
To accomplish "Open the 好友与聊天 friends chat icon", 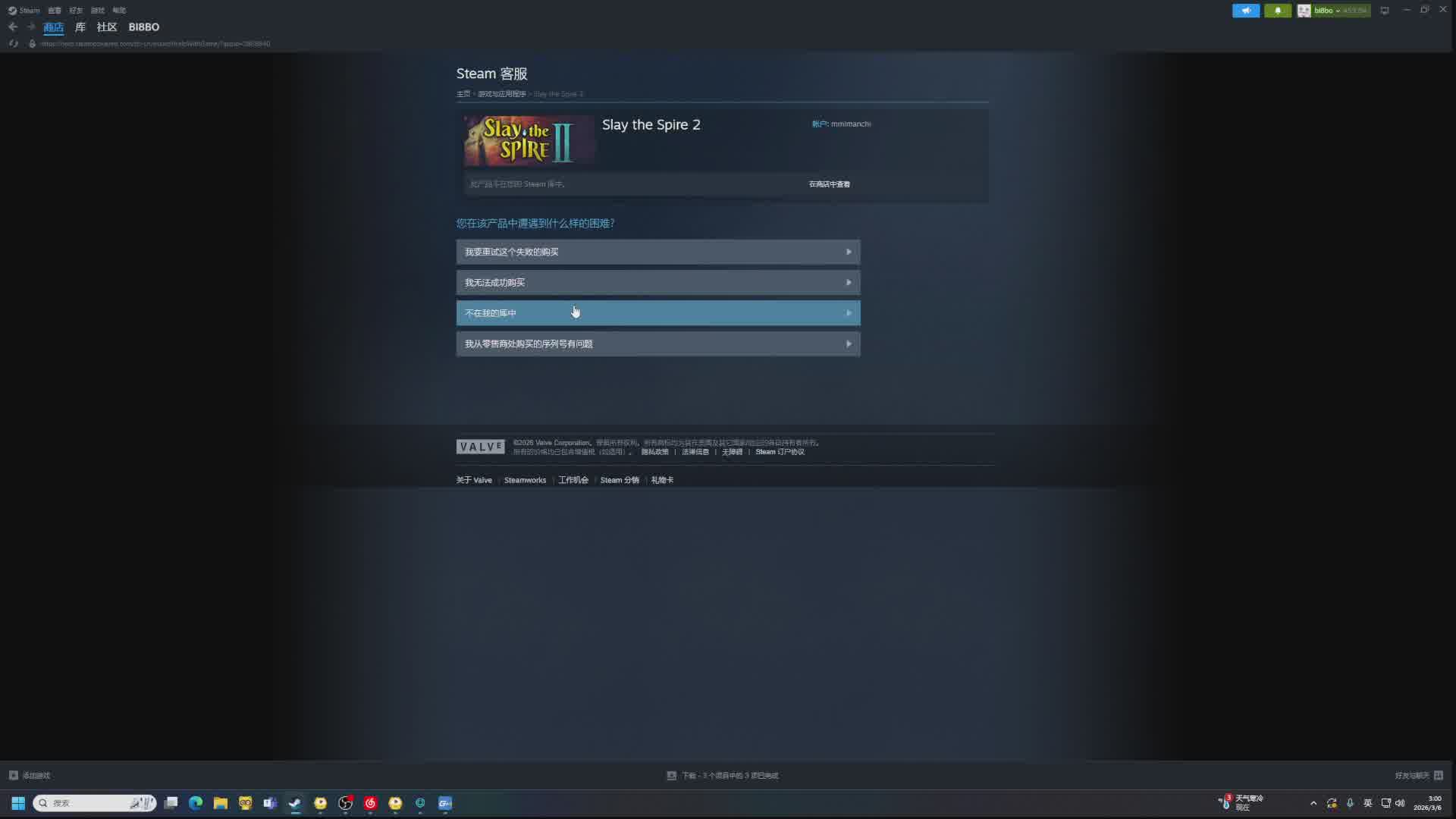I will tap(1439, 775).
